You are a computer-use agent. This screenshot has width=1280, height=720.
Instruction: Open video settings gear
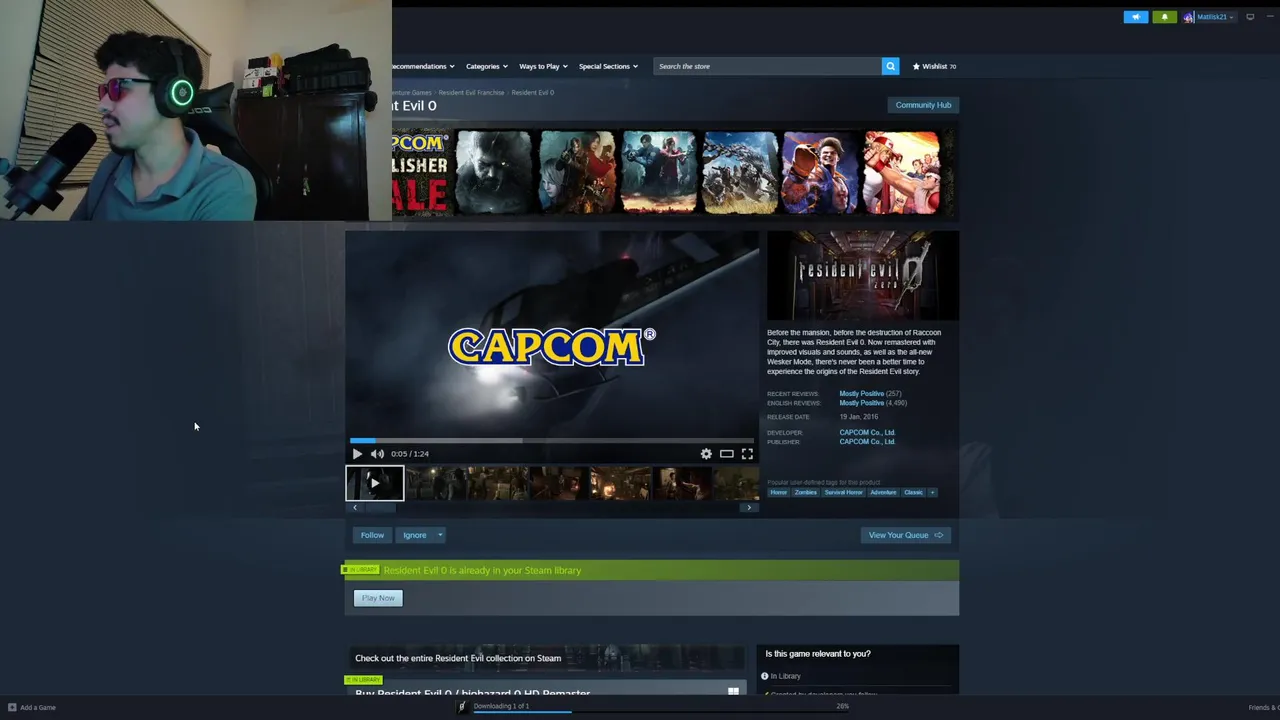[706, 454]
